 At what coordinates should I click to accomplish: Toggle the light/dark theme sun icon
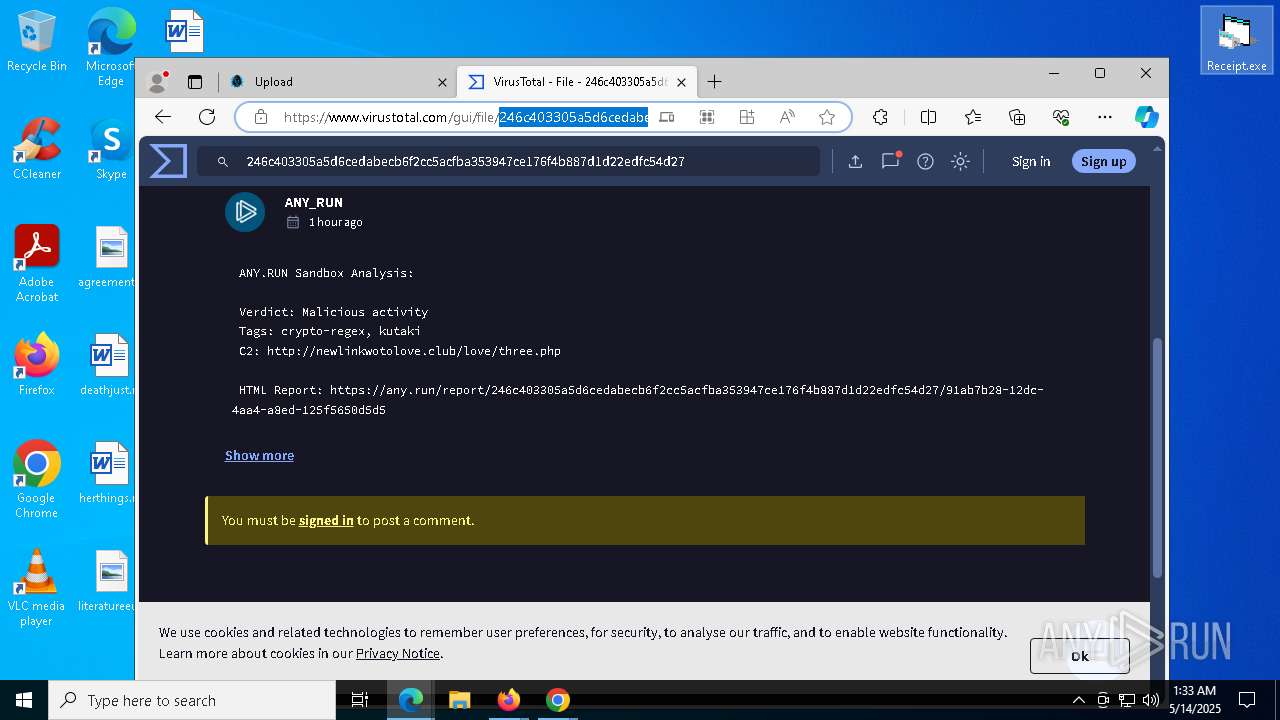(x=960, y=161)
